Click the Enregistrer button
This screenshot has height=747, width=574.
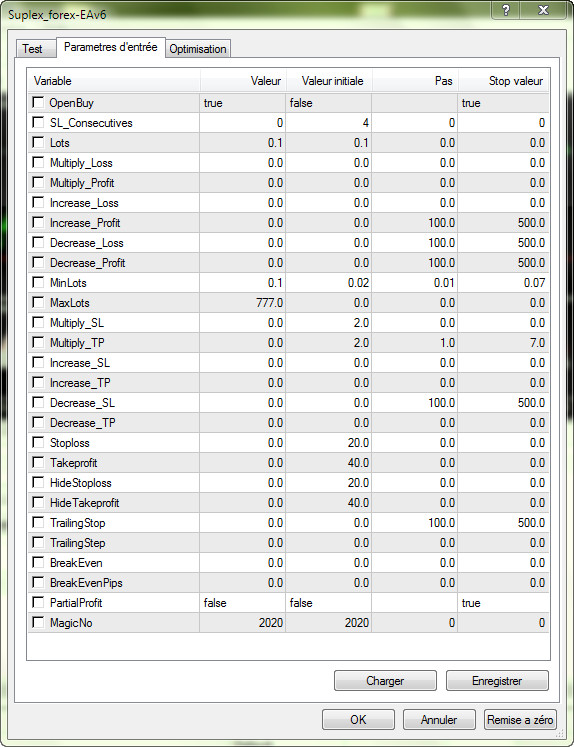pyautogui.click(x=497, y=681)
